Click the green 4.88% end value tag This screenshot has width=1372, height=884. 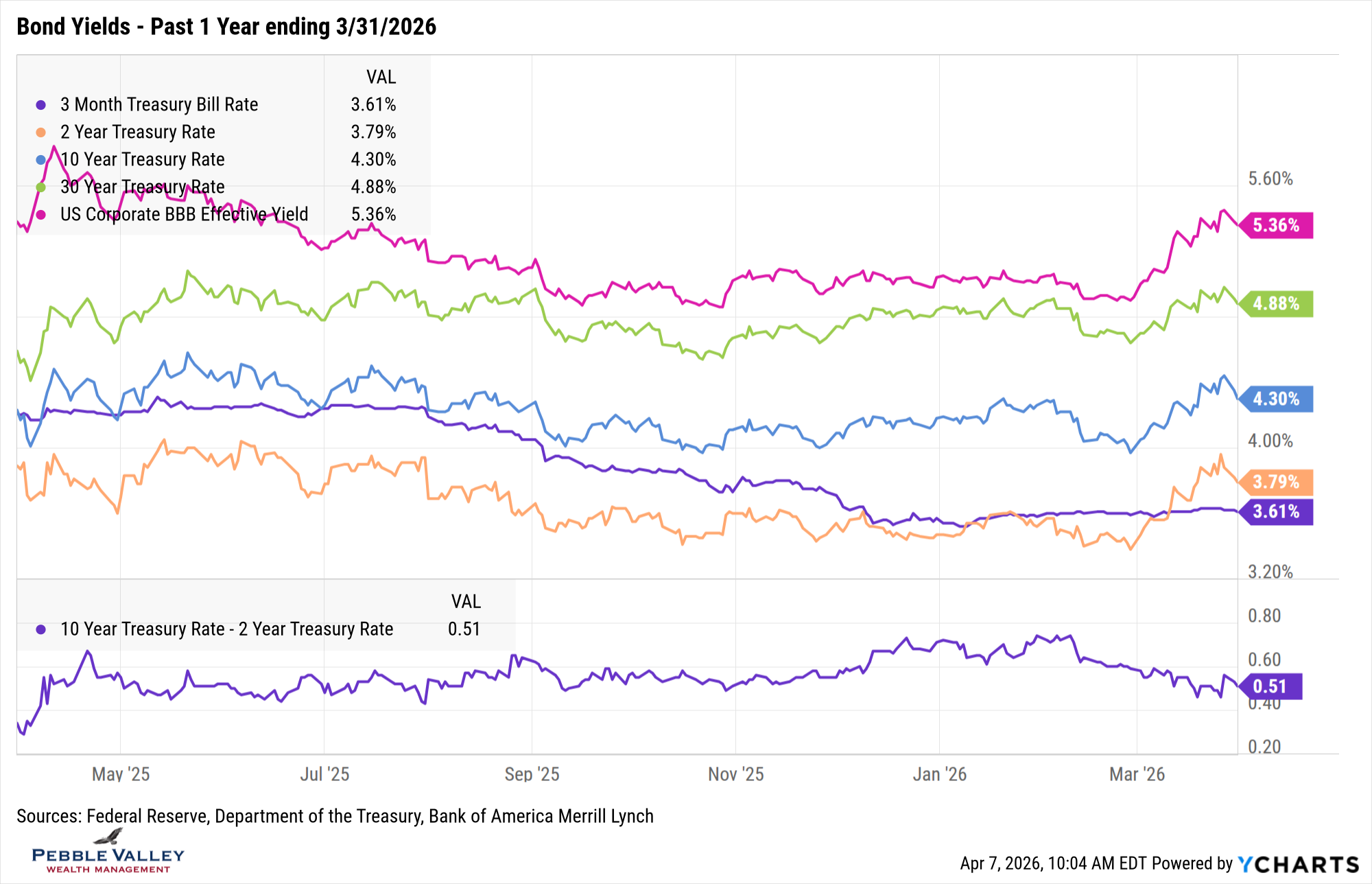1276,303
